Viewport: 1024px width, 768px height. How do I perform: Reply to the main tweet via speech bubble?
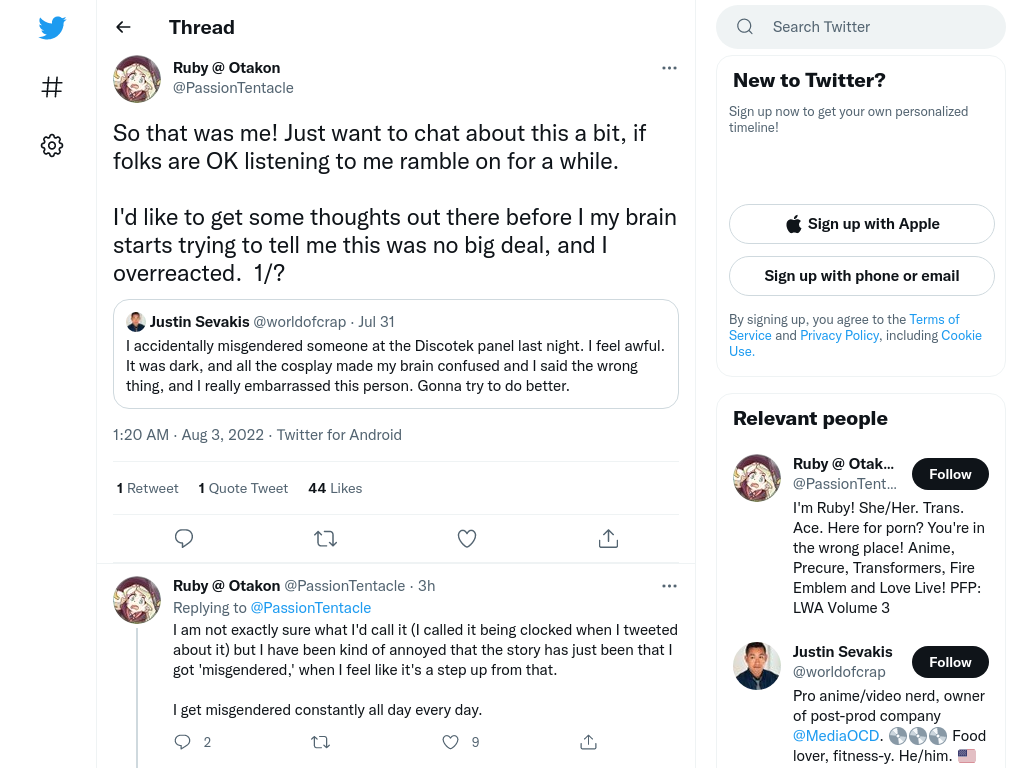(184, 538)
